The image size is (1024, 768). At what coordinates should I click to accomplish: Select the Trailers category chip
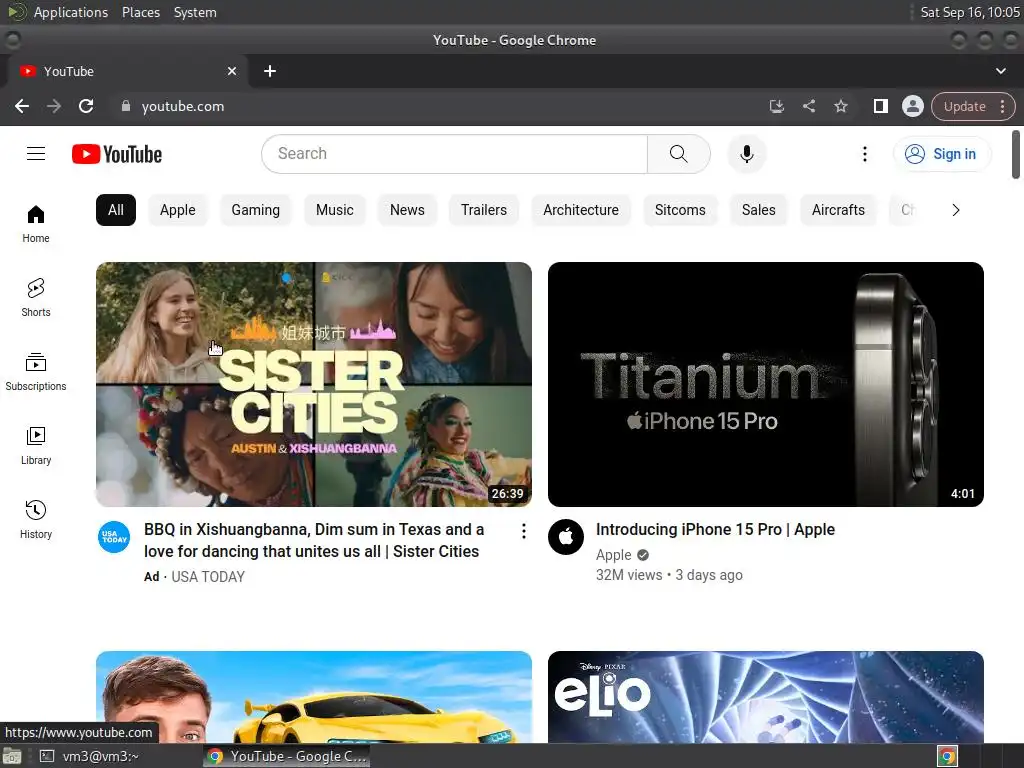[x=484, y=210]
